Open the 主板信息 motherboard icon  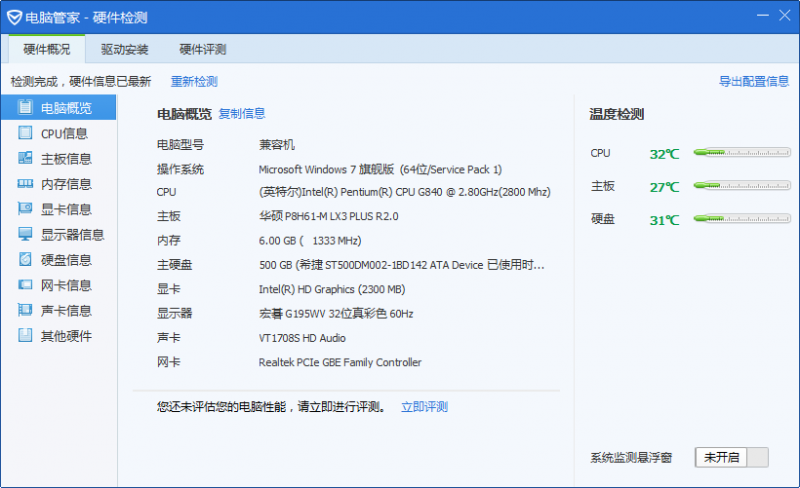click(24, 158)
